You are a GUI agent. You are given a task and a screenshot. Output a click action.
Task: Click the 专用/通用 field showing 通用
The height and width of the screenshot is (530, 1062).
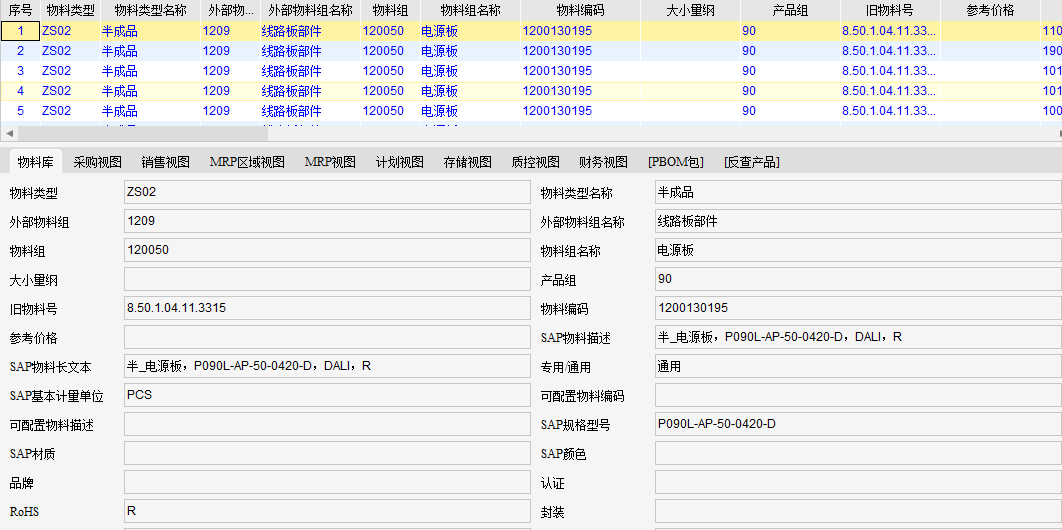(x=857, y=366)
